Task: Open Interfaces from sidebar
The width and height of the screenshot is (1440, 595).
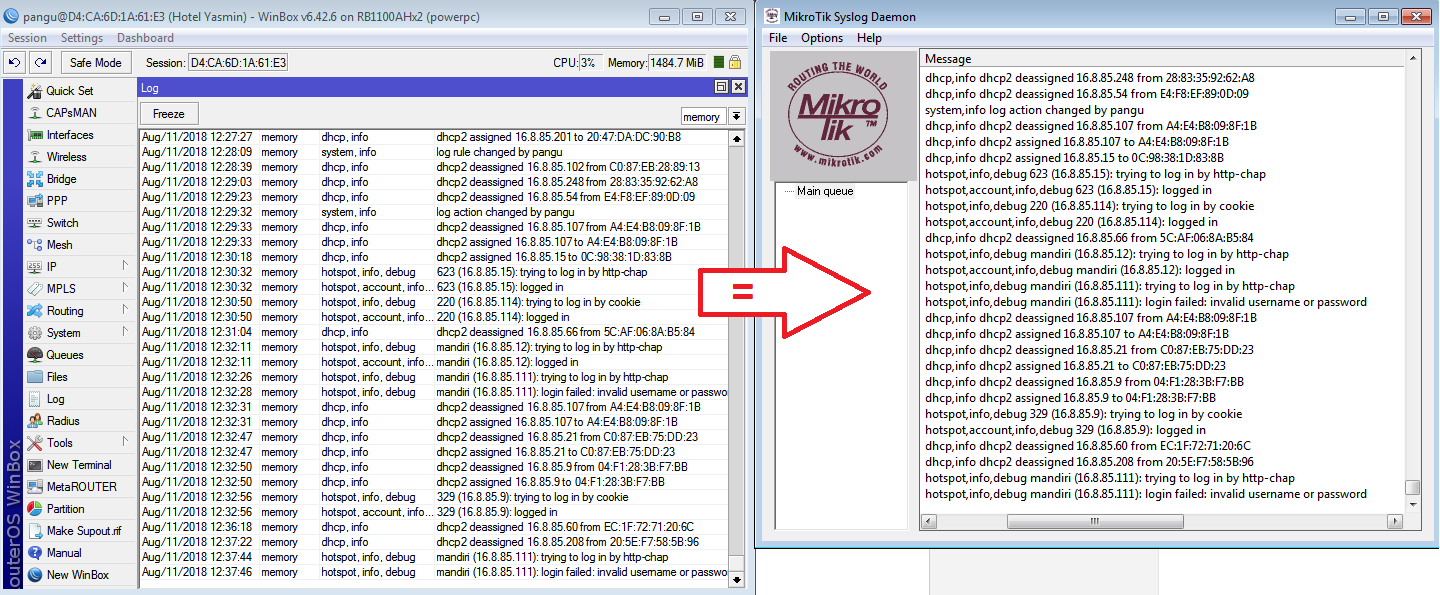Action: click(70, 135)
